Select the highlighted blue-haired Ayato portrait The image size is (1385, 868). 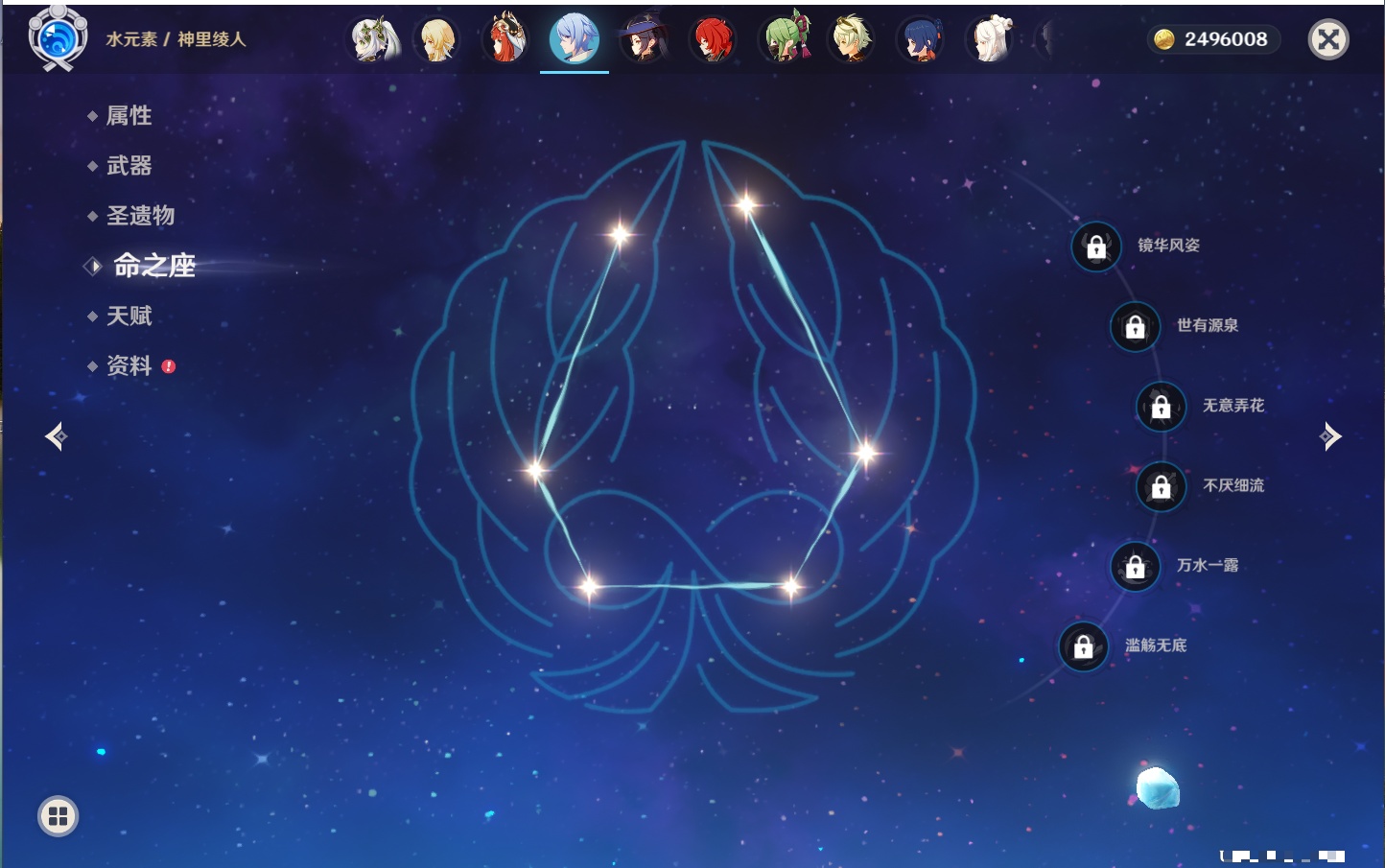(x=575, y=39)
